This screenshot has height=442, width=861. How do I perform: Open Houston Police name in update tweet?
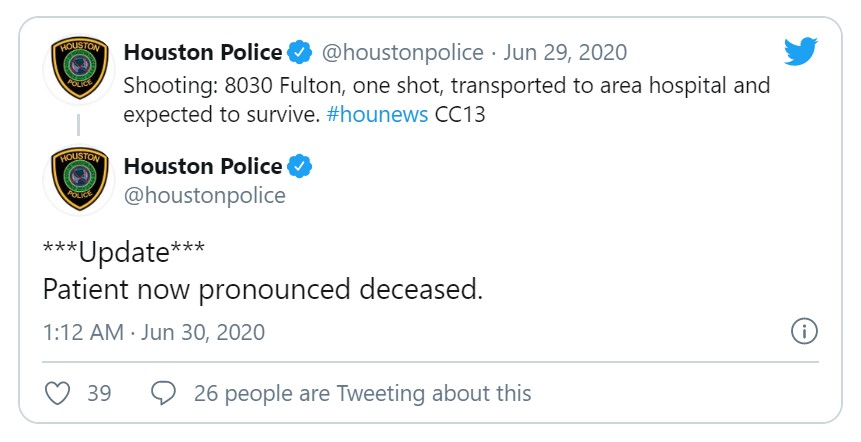pos(203,166)
